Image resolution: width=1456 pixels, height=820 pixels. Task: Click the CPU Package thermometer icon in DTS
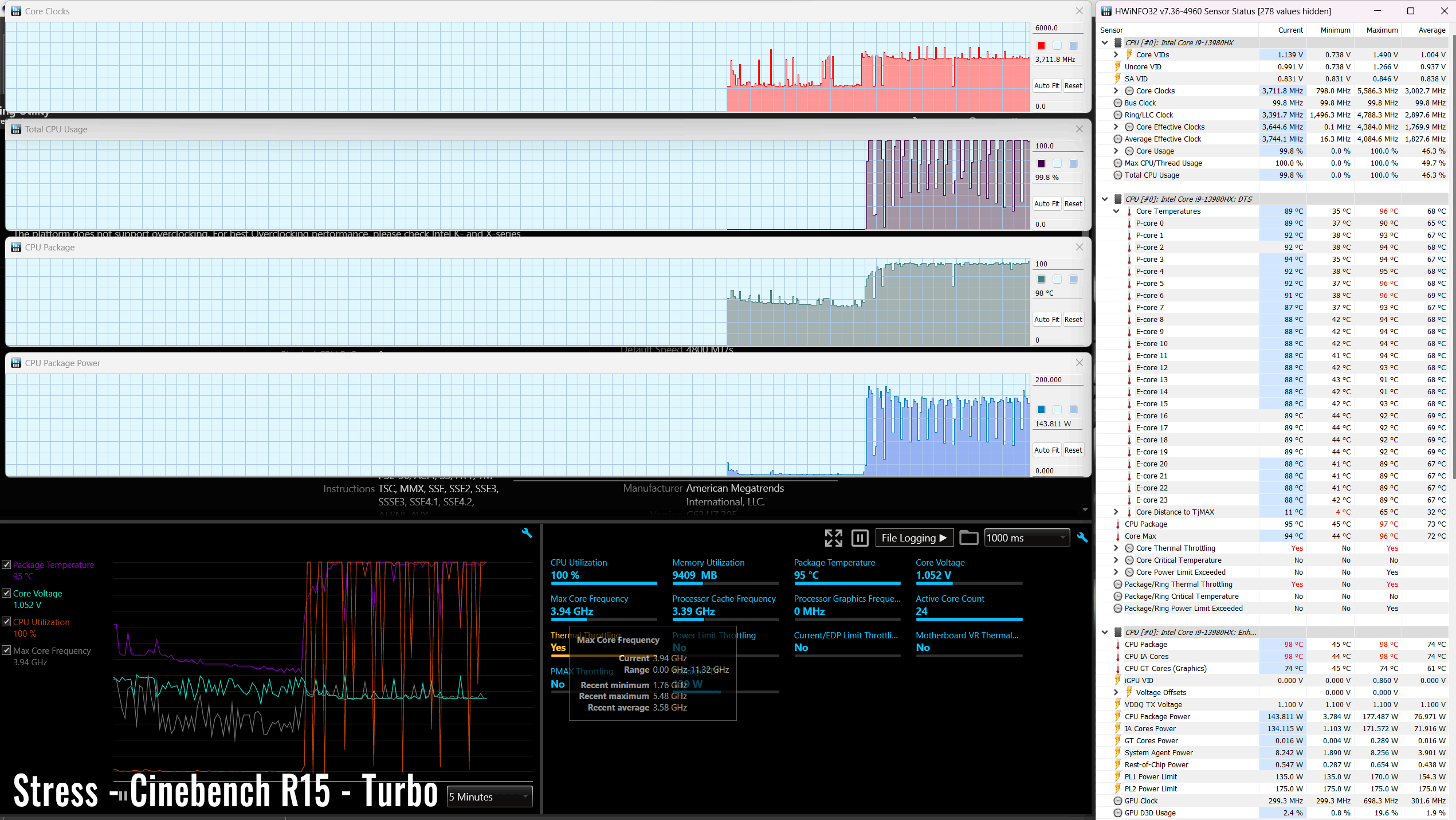(x=1117, y=524)
